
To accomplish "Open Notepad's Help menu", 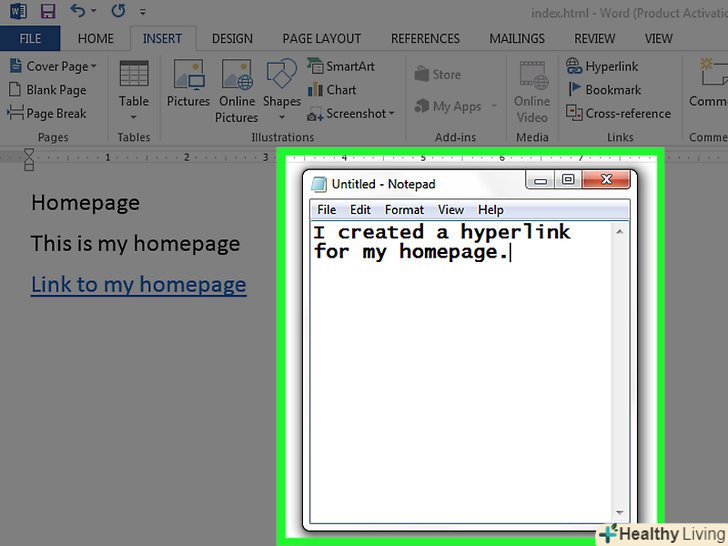I will (x=491, y=210).
